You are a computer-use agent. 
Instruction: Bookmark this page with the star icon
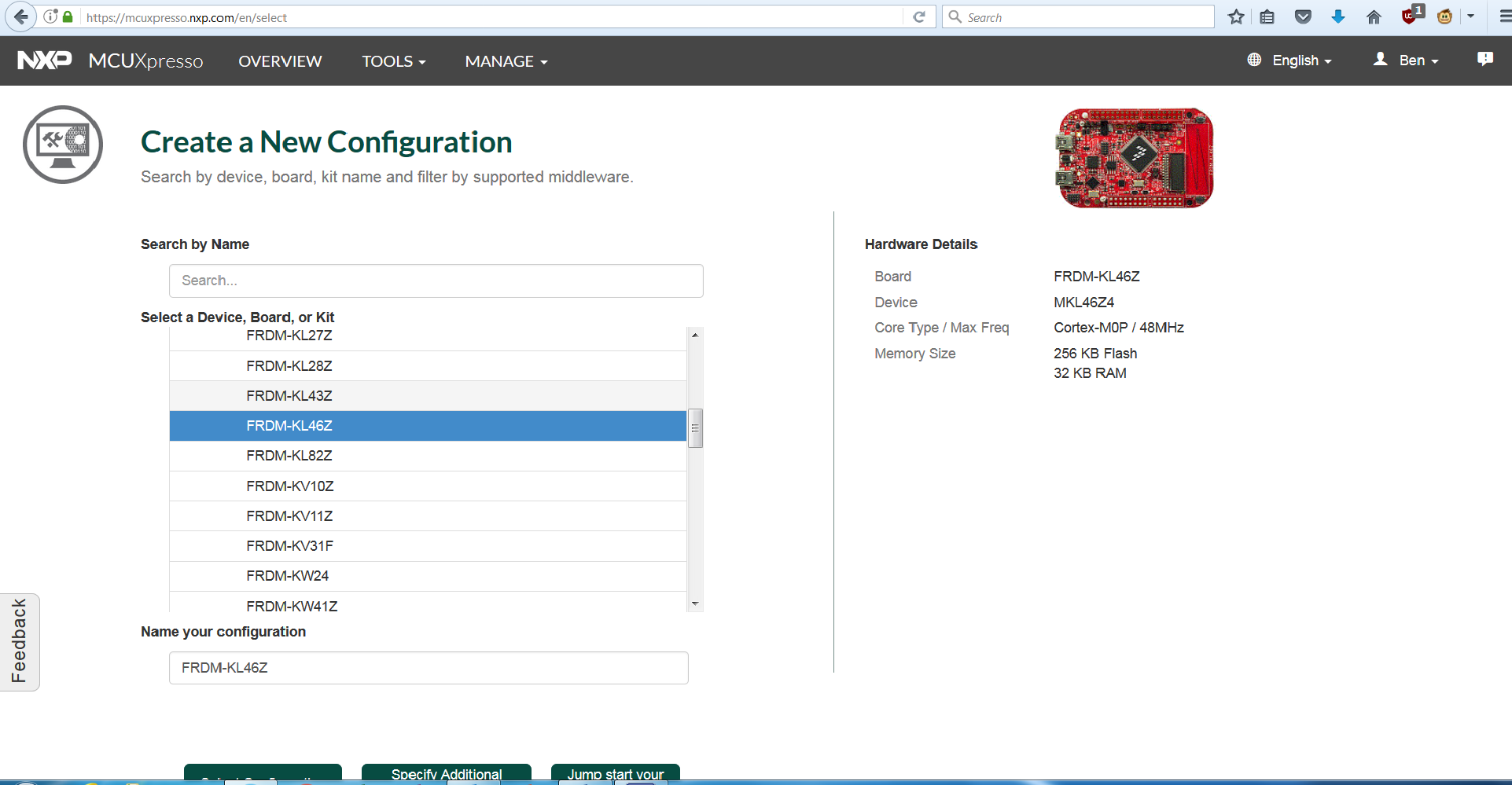pyautogui.click(x=1236, y=17)
